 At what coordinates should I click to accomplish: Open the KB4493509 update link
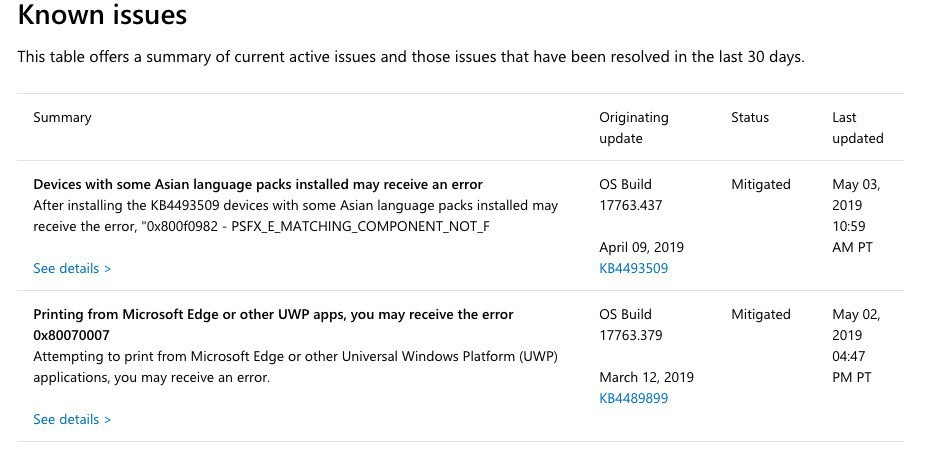[x=633, y=268]
